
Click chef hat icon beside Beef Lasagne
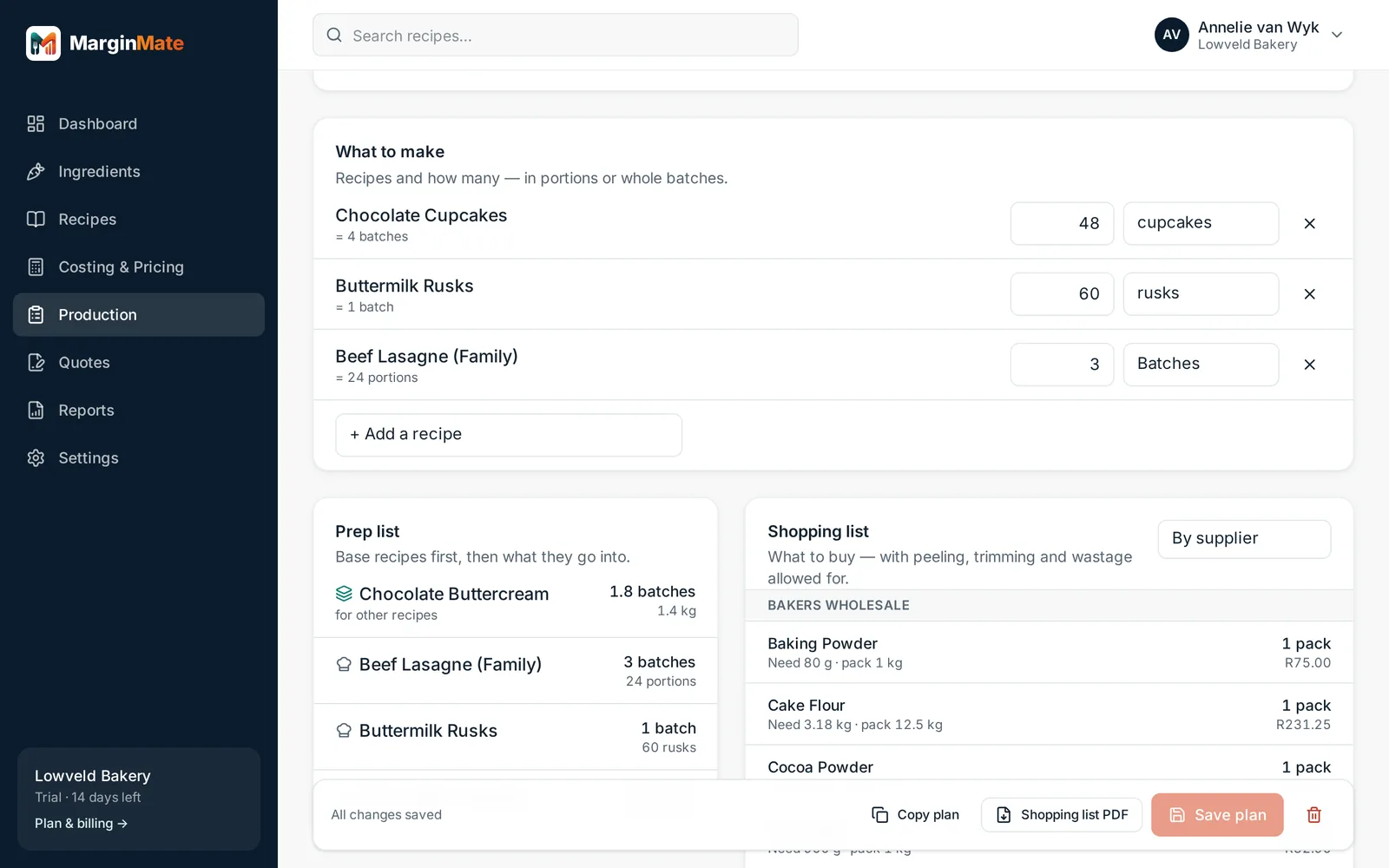344,665
